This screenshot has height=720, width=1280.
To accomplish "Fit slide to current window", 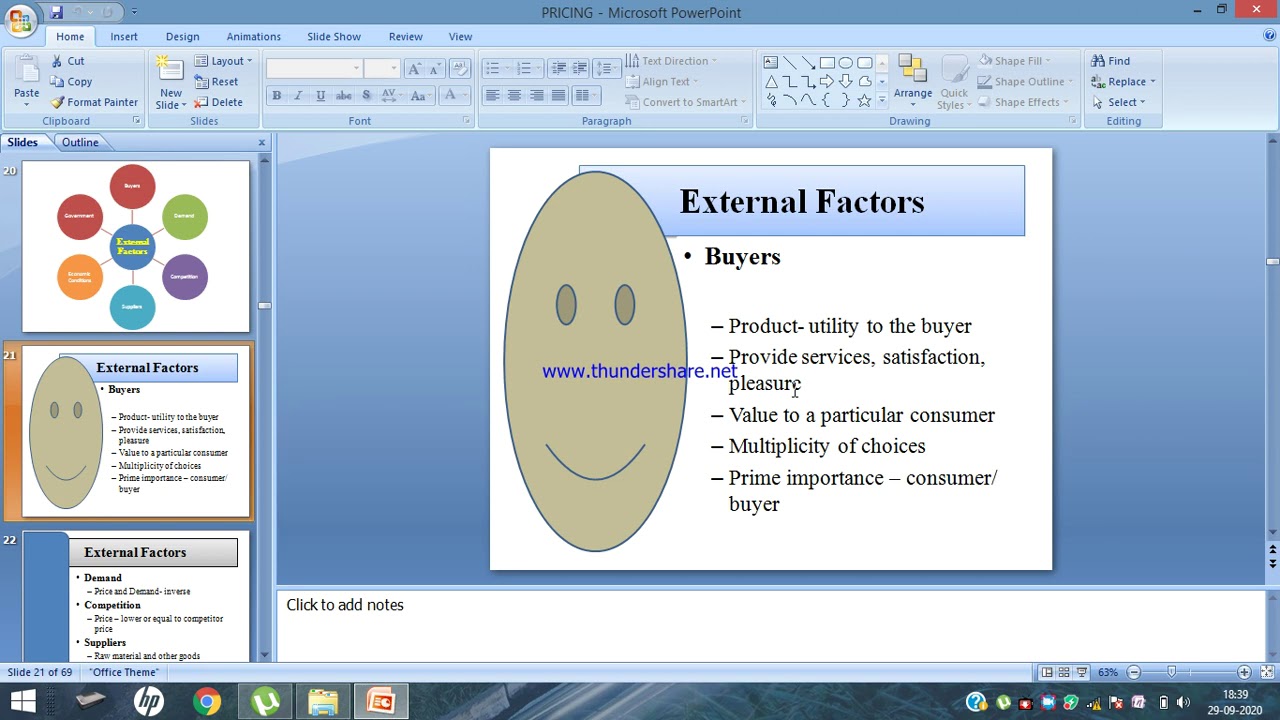I will click(1267, 672).
